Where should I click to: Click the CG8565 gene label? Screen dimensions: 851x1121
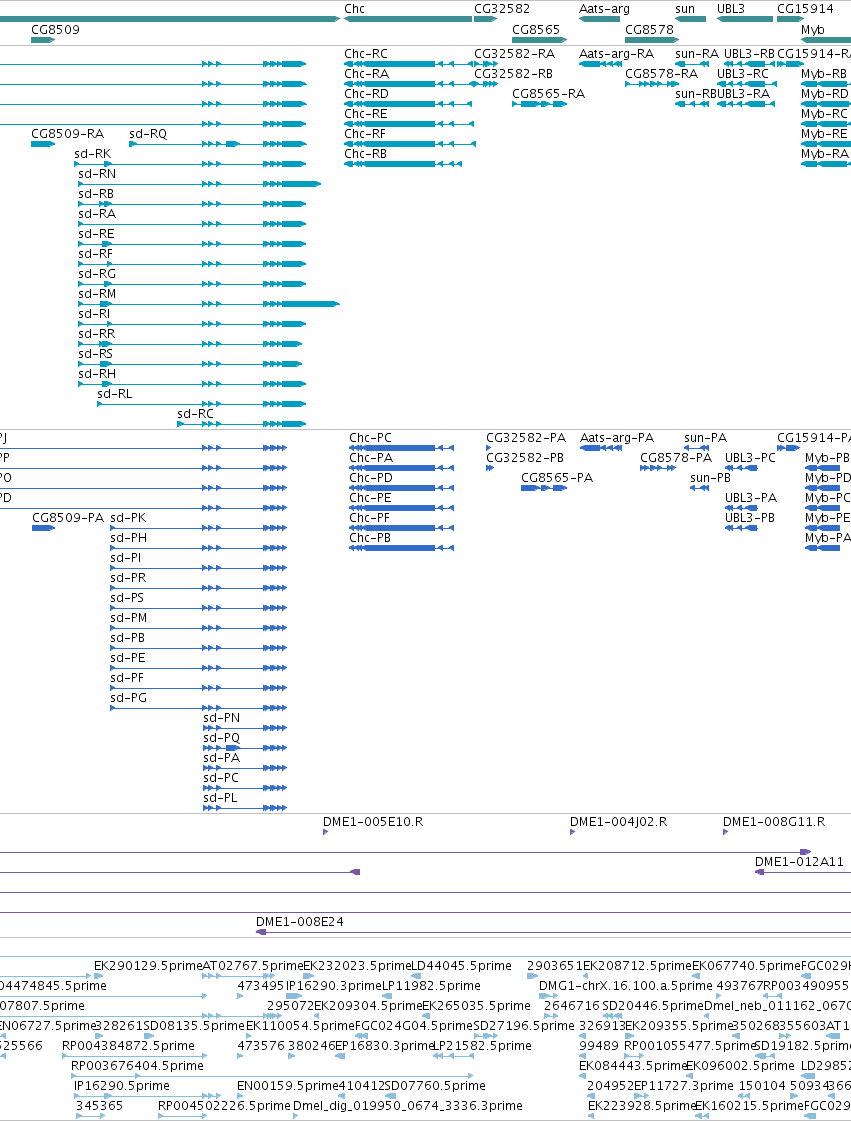coord(536,29)
